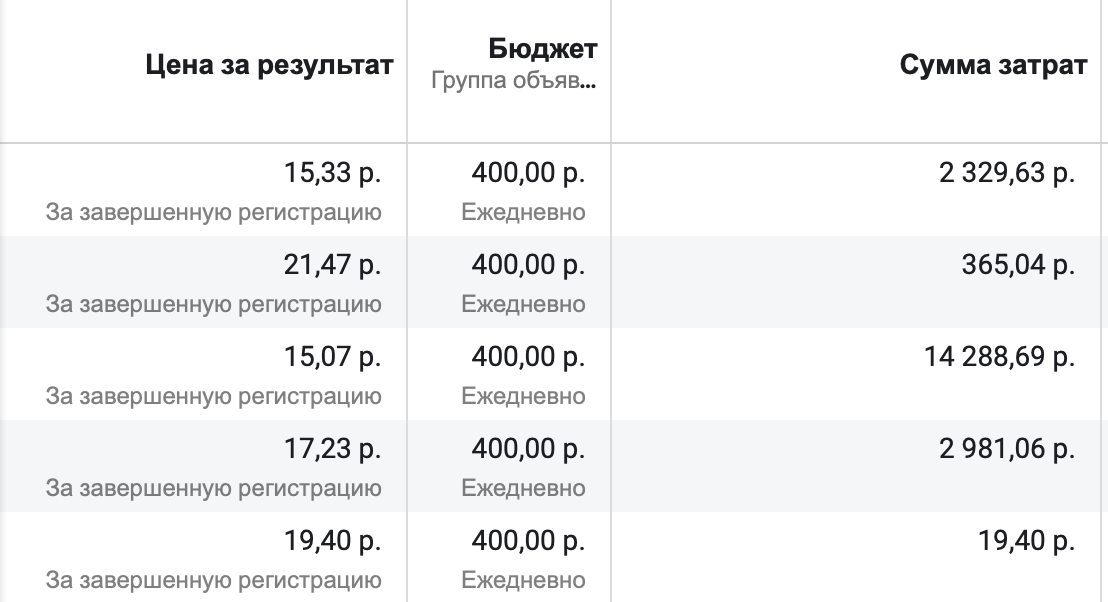Edit the 400,00 р. budget in first row

(x=528, y=172)
